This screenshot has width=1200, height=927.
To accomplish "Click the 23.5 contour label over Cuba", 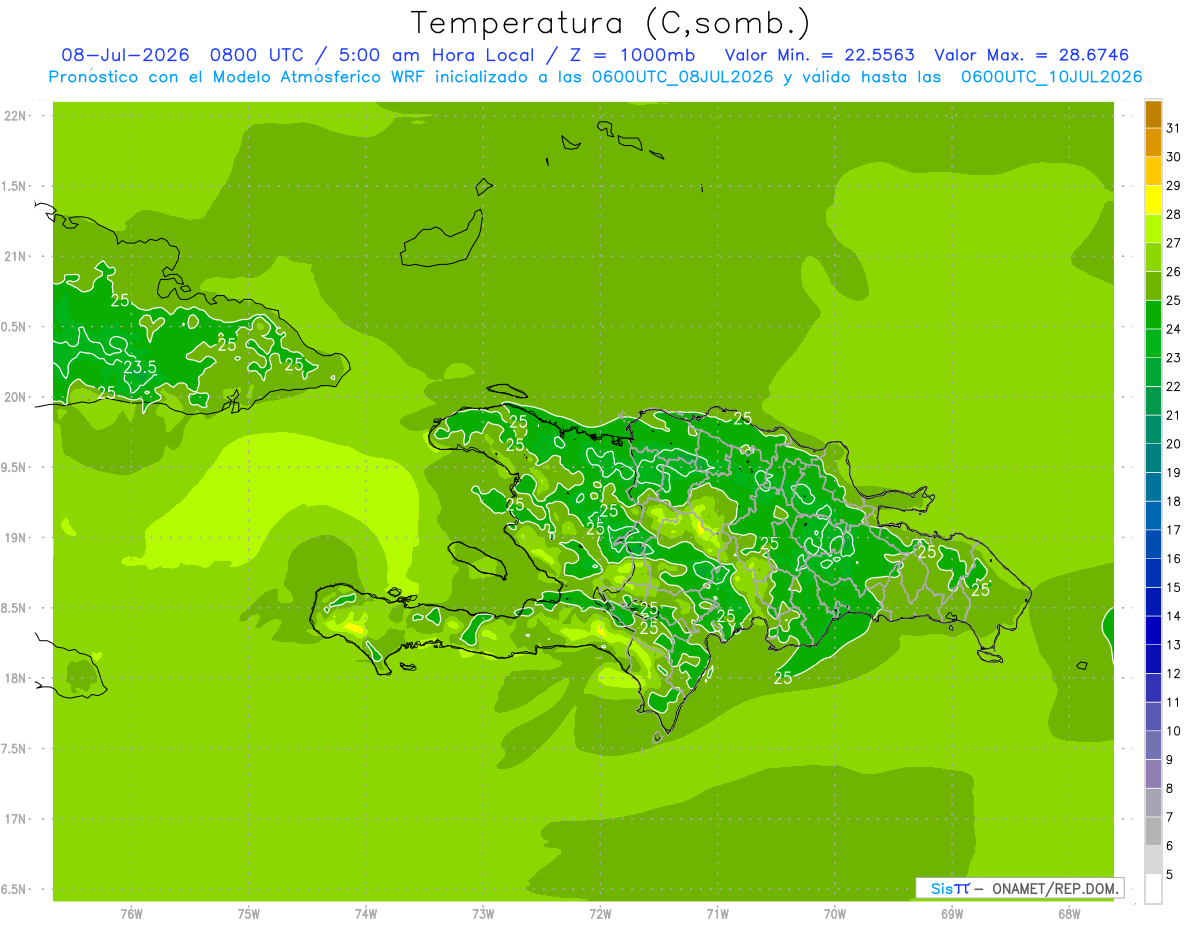I will 140,367.
